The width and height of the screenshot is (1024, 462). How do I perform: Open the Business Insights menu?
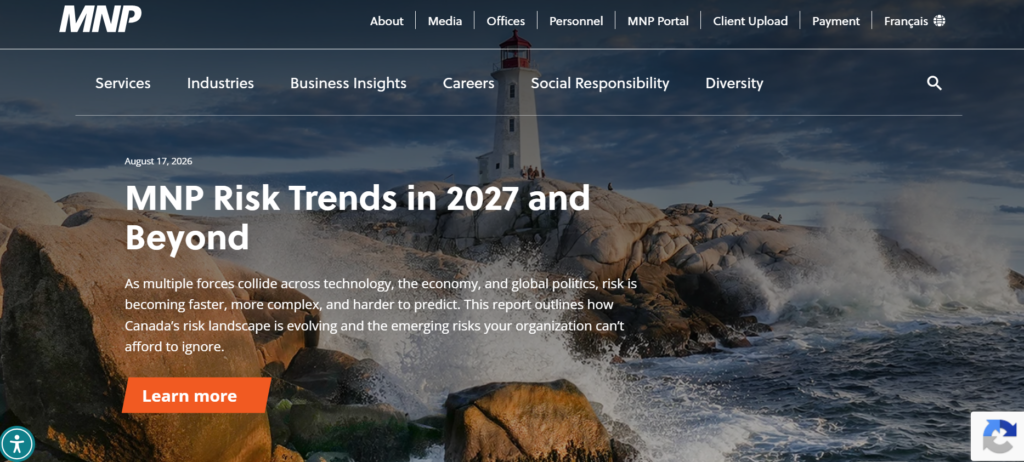348,84
